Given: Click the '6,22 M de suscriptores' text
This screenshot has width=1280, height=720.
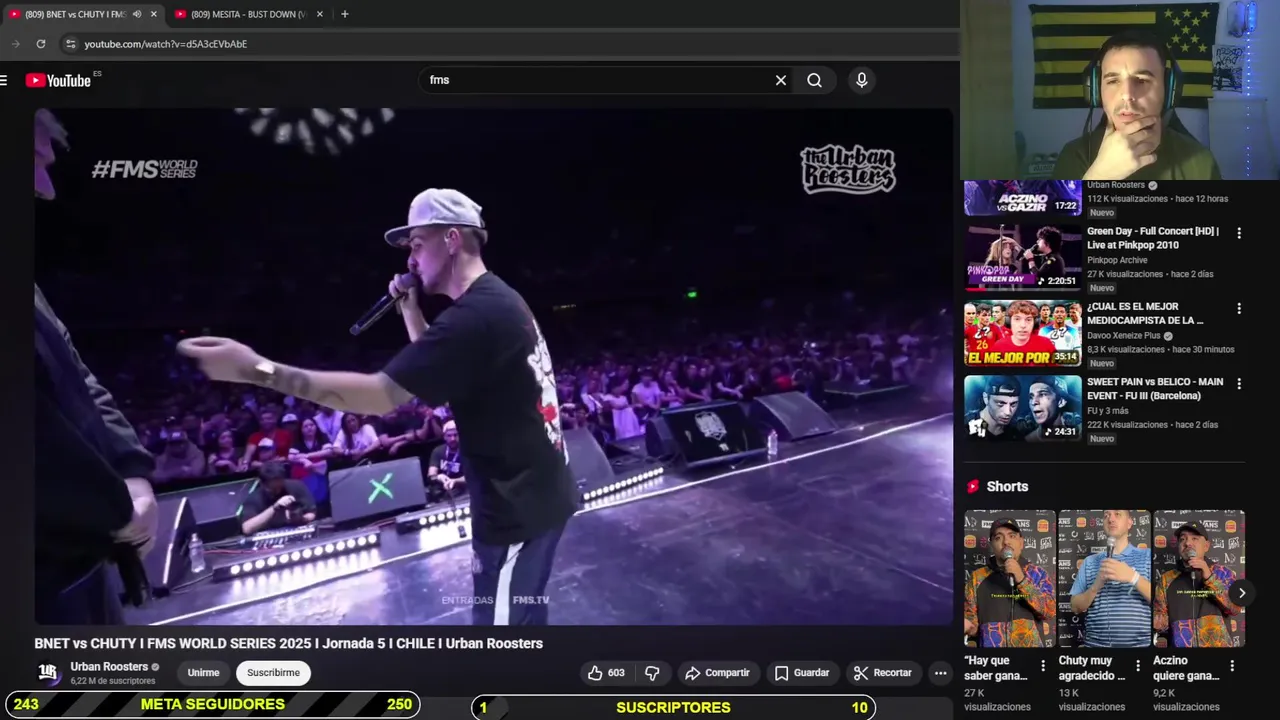Looking at the screenshot, I should pos(112,681).
